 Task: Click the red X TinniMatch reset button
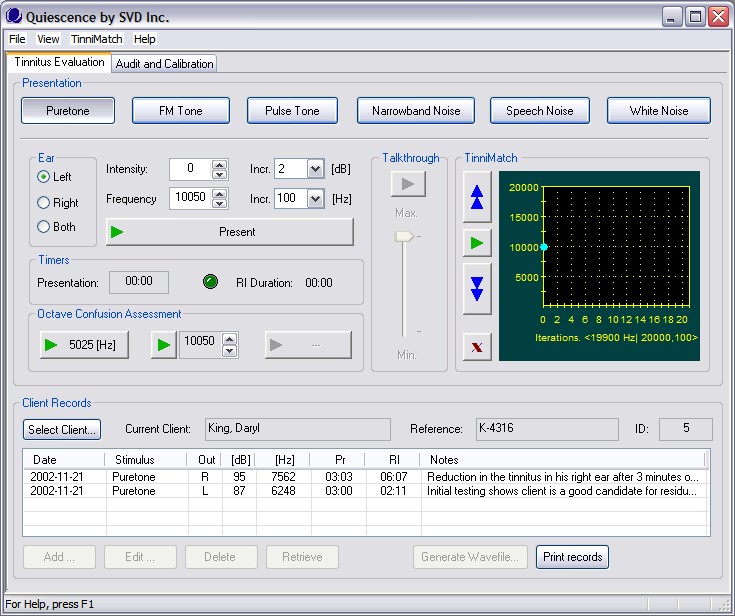[477, 346]
